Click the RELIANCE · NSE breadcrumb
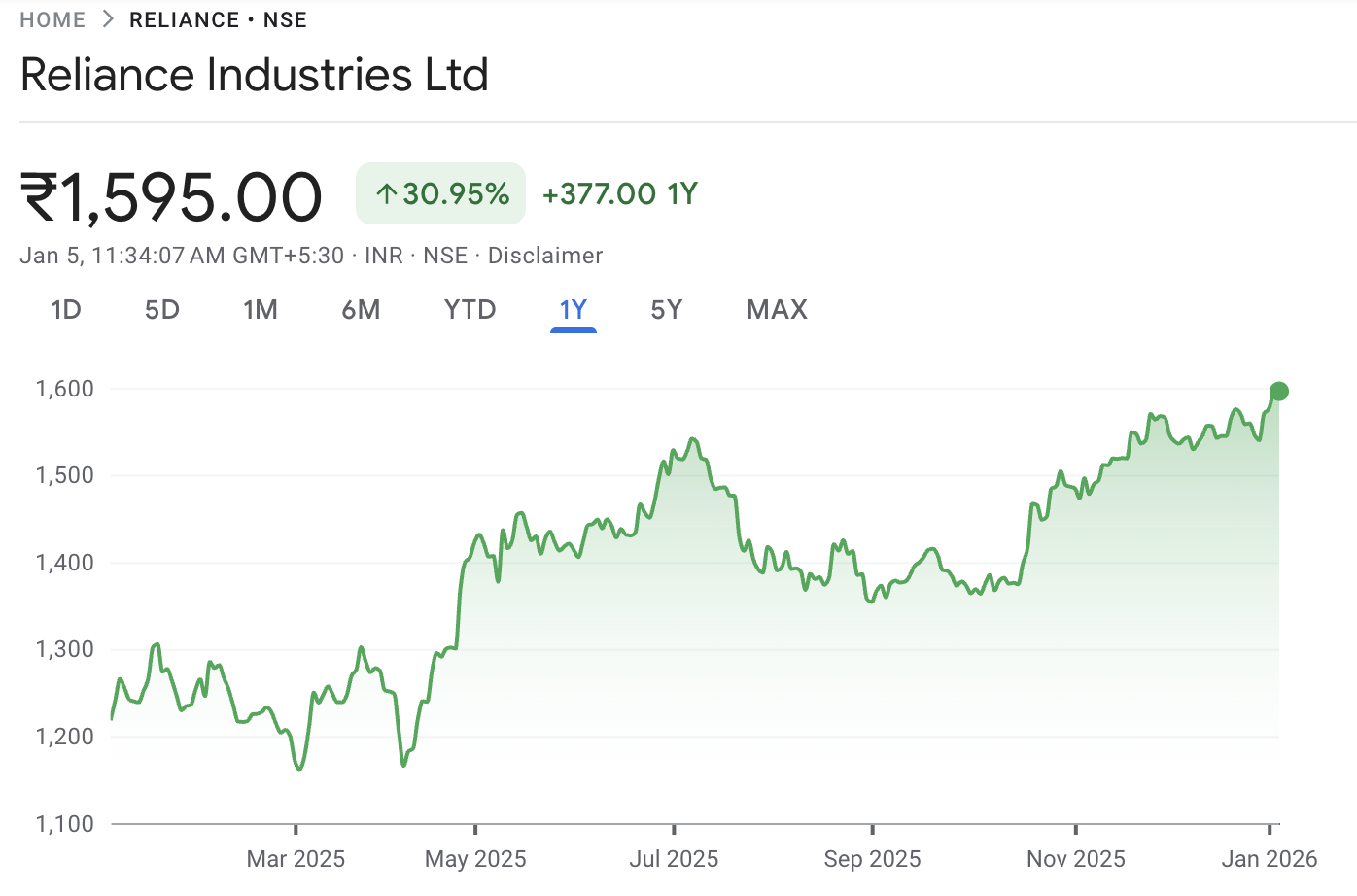This screenshot has height=896, width=1357. point(218,18)
